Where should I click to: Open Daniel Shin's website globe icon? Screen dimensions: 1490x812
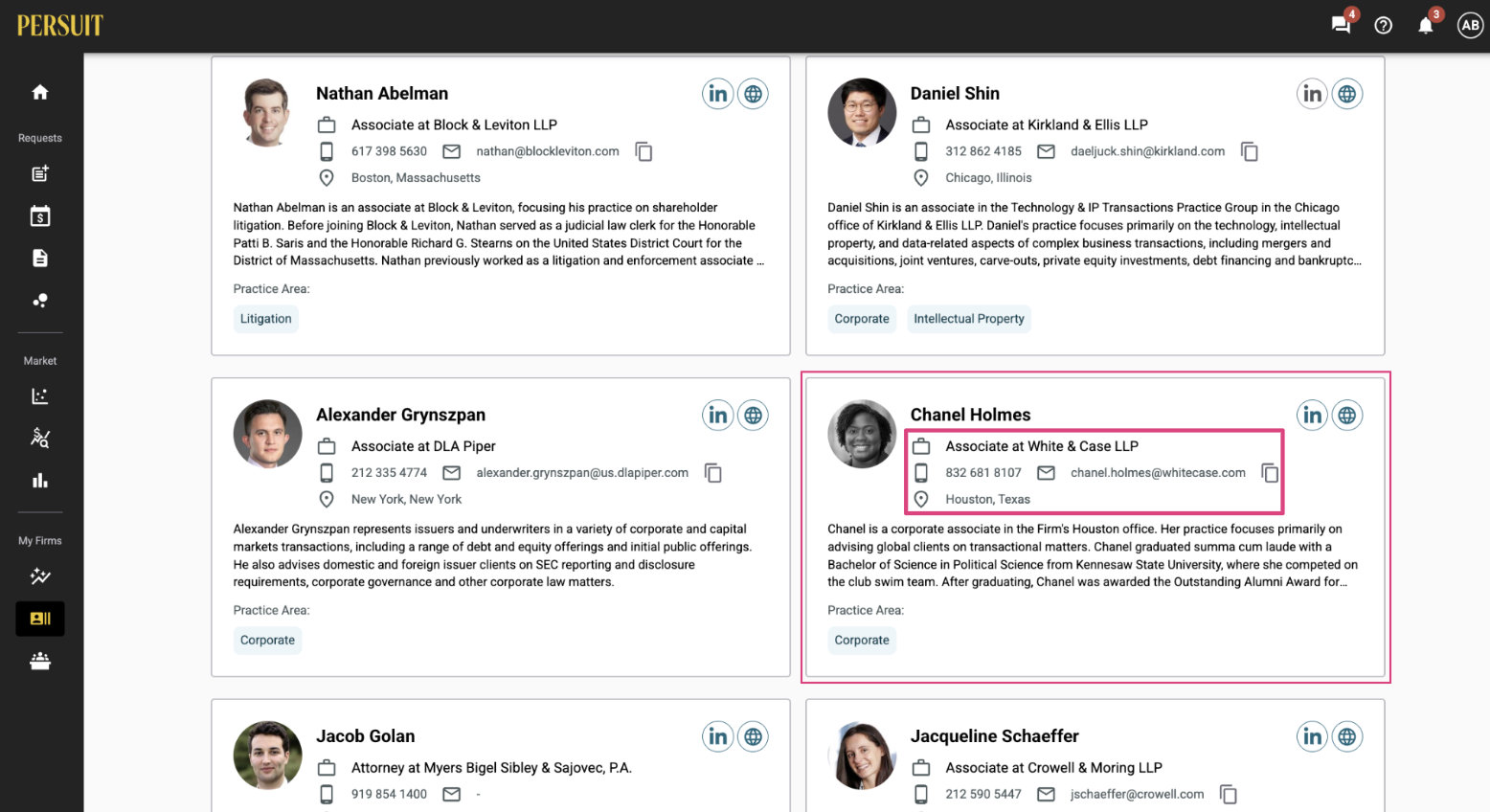pyautogui.click(x=1347, y=94)
